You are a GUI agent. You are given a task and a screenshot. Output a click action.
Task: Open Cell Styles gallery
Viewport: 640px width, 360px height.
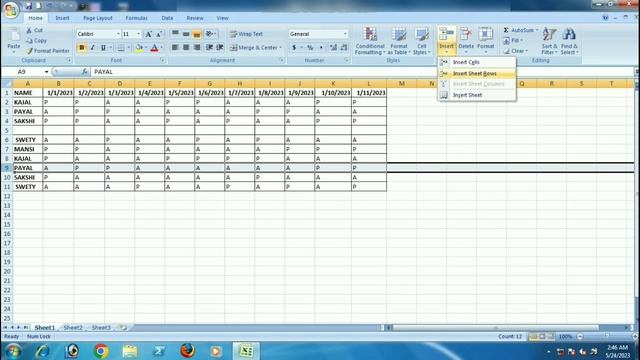tap(422, 41)
